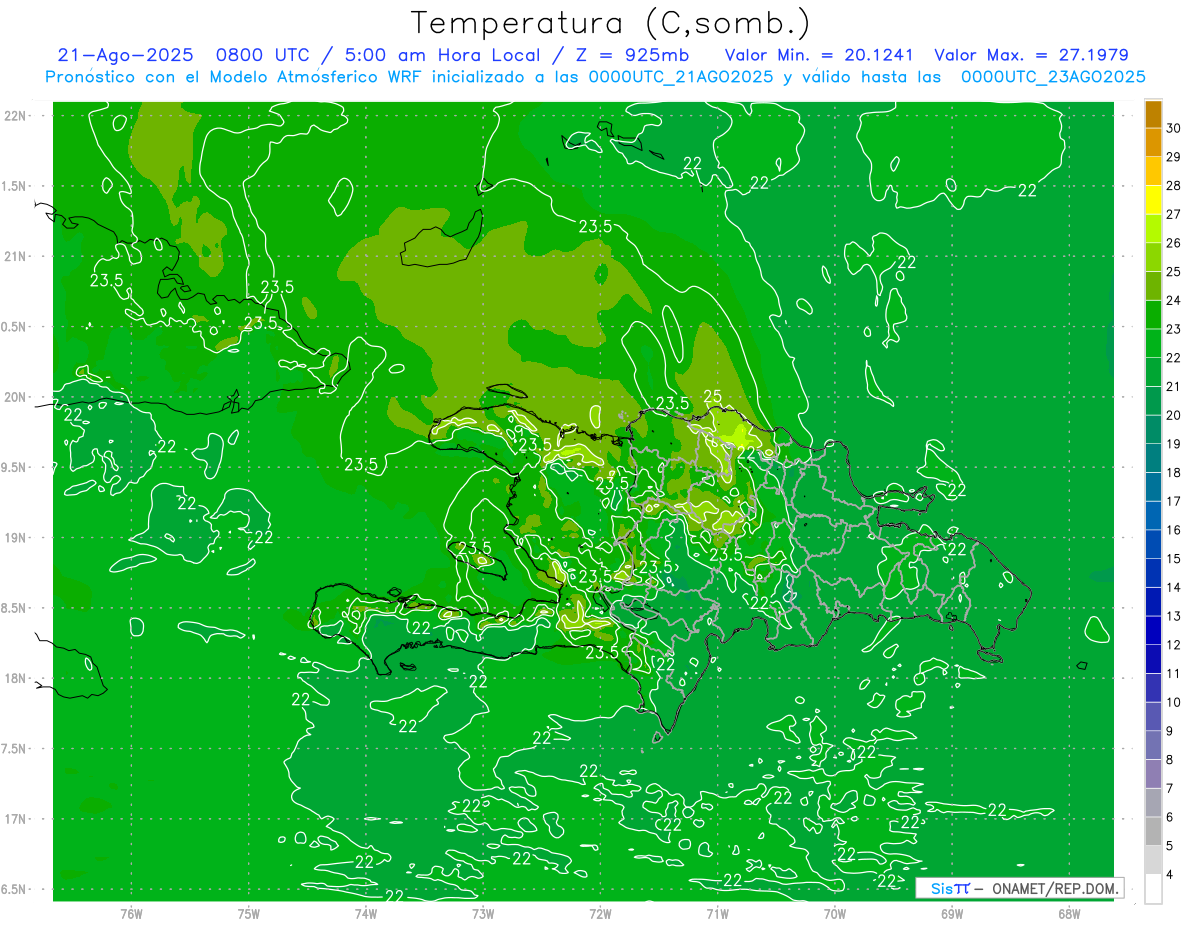Screen dimensions: 1200x927
Task: Click longitude axis label '72W'
Action: [600, 913]
